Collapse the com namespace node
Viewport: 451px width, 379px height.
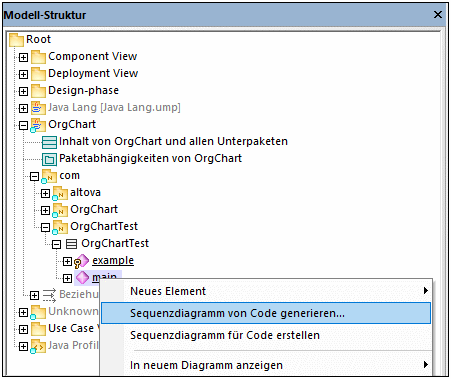(34, 176)
